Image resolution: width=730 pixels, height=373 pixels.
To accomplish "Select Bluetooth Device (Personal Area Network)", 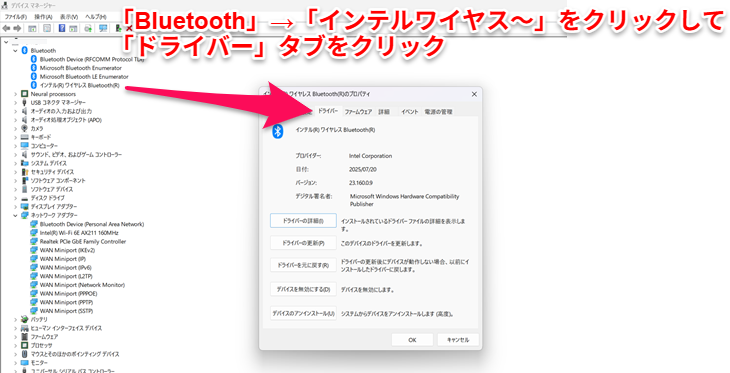I will [x=92, y=224].
